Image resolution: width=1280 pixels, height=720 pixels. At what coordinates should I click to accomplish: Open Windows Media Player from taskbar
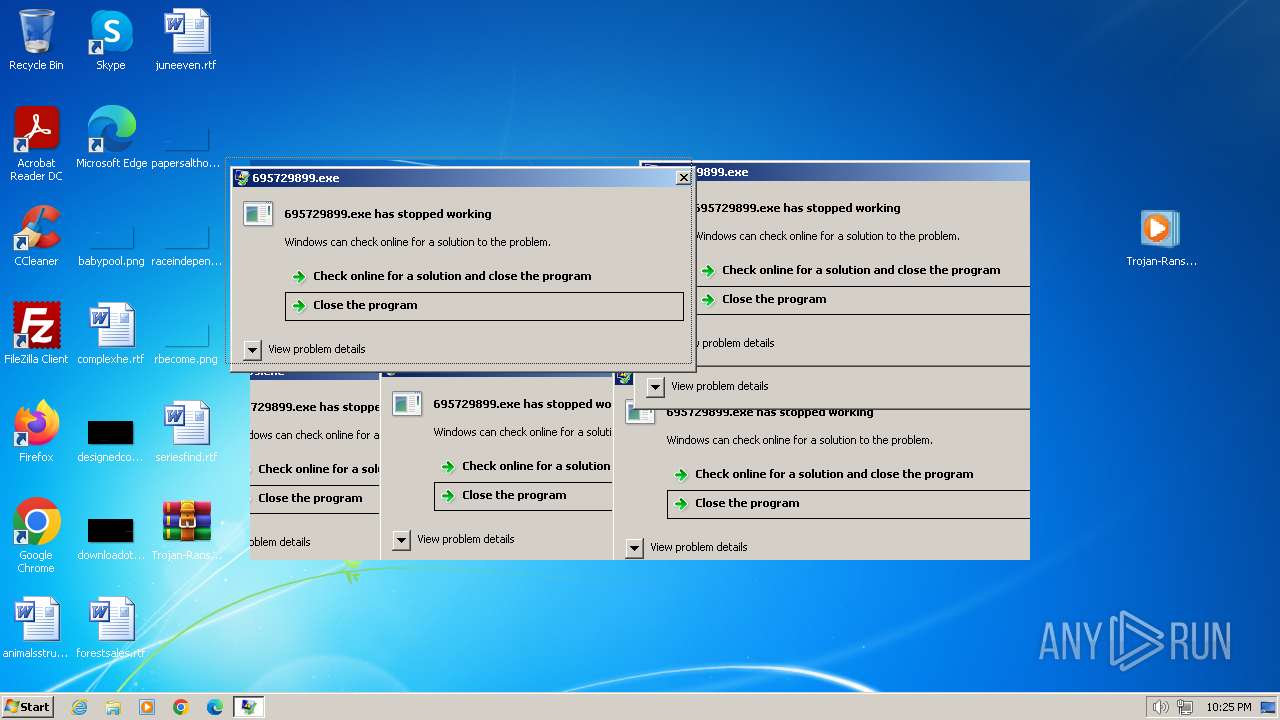[147, 707]
